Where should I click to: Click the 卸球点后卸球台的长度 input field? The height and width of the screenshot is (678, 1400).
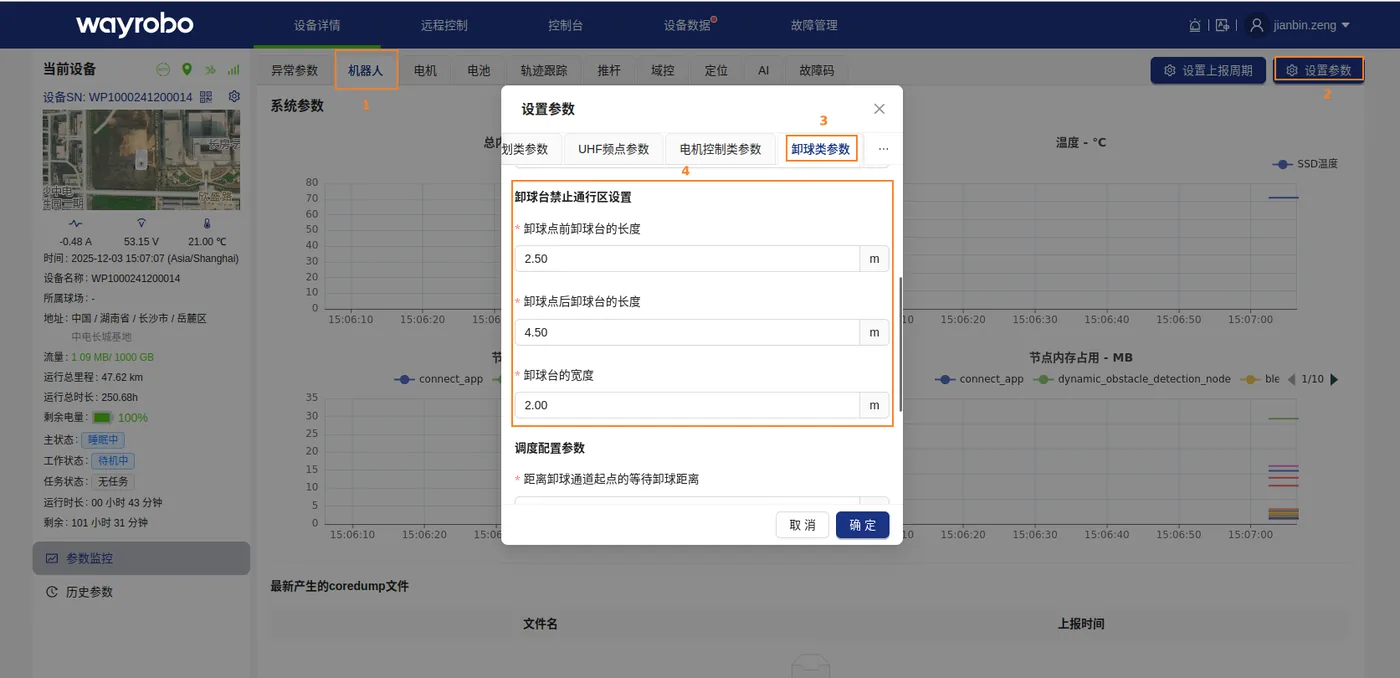pyautogui.click(x=687, y=332)
